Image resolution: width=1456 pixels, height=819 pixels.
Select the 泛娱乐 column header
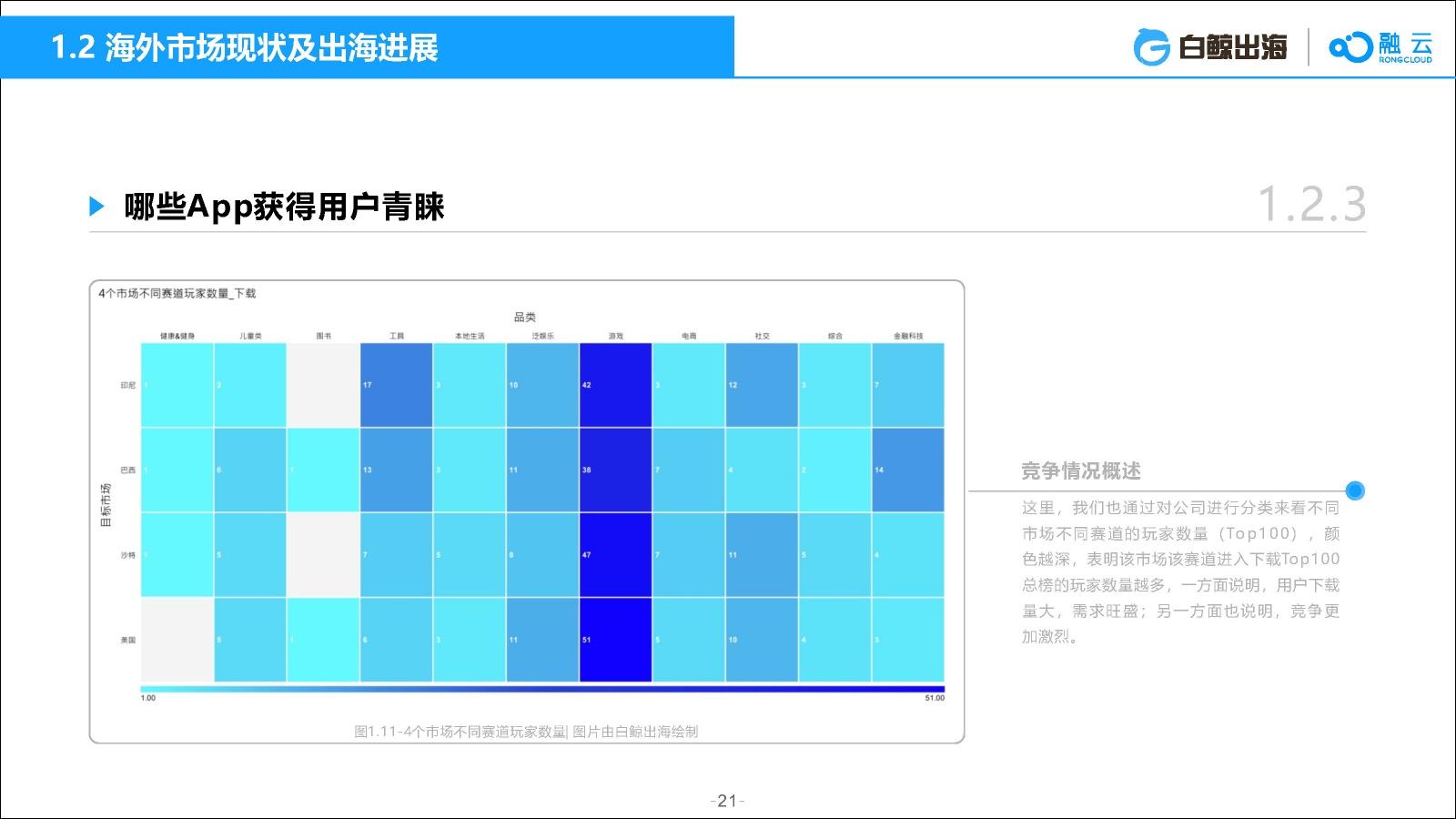pyautogui.click(x=543, y=336)
